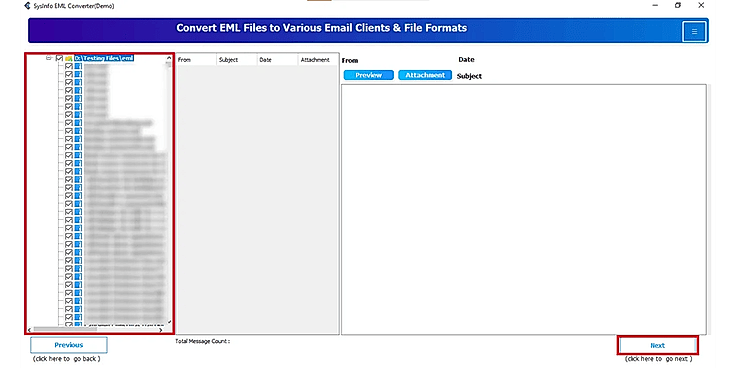
Task: Click the blue Attachment button
Action: 425,75
